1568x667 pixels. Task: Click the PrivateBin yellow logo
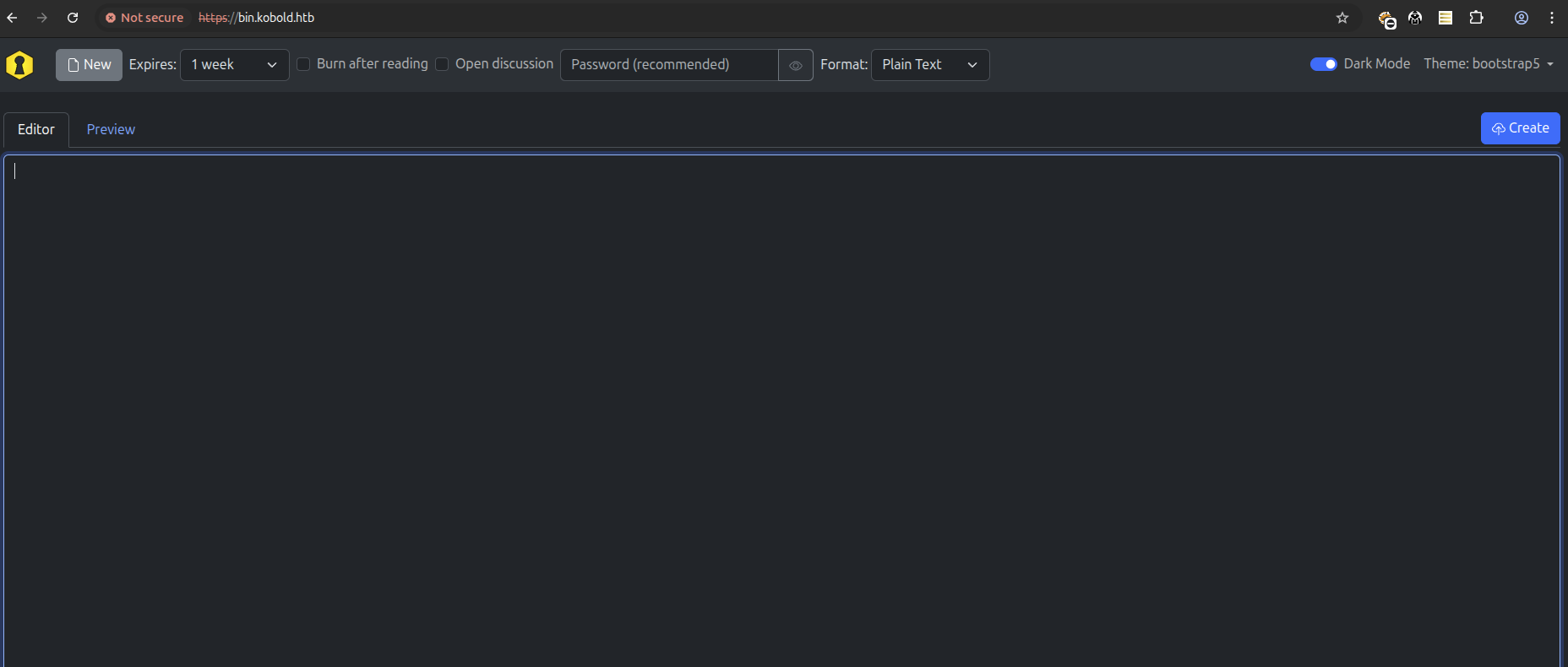coord(19,65)
